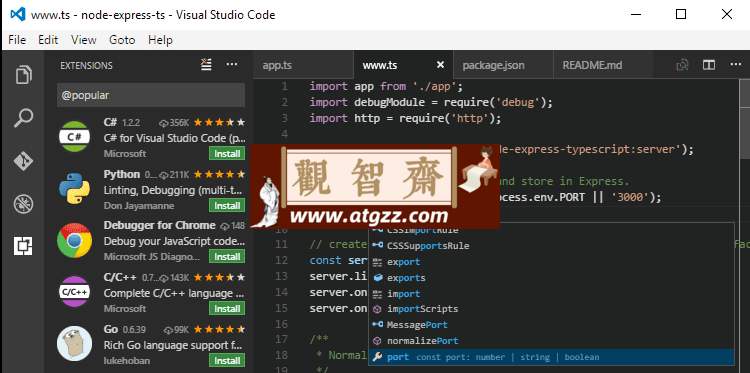
Task: Switch to the app.ts tab
Action: click(303, 65)
